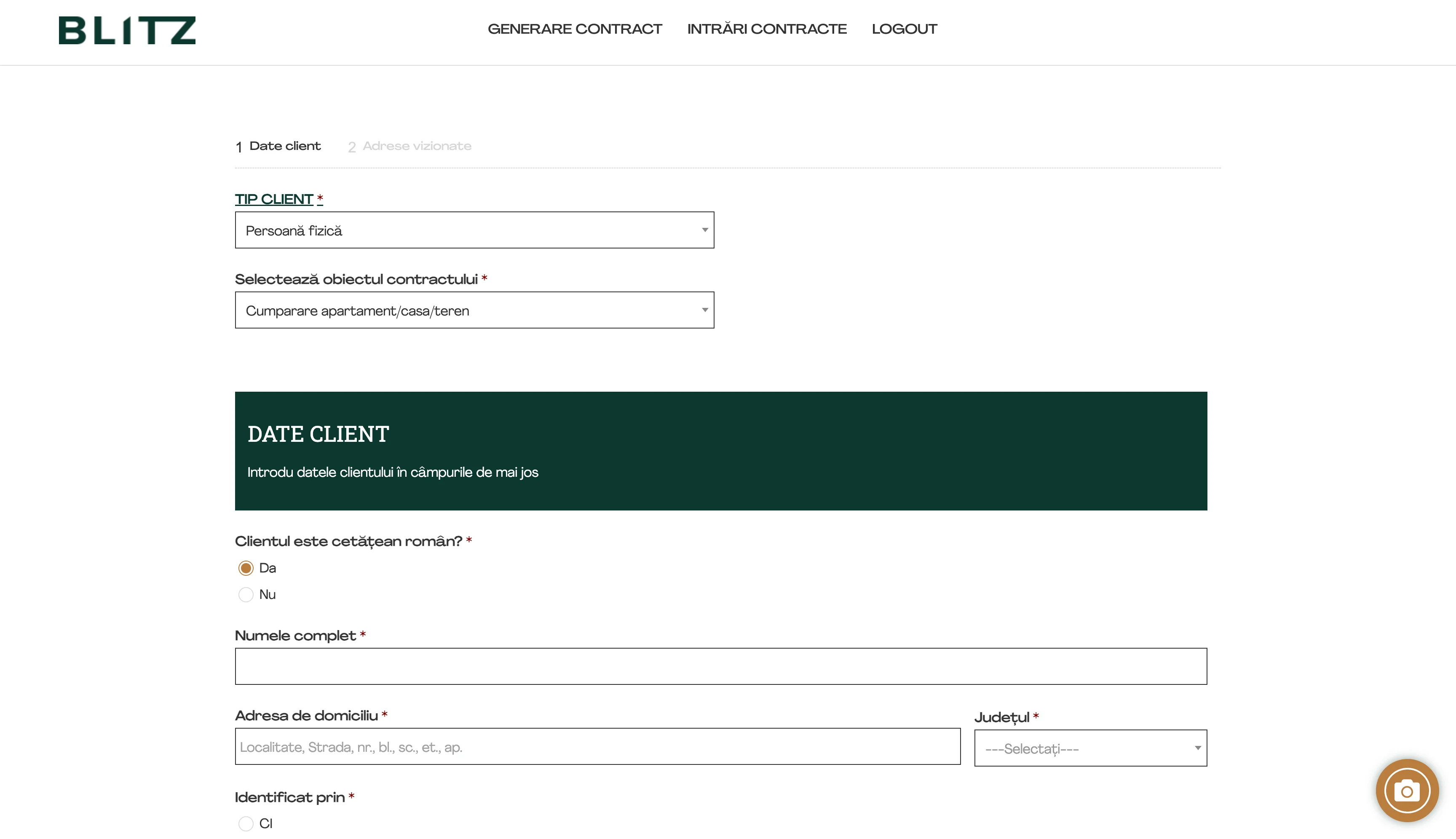This screenshot has height=839, width=1456.
Task: Open the GENERARE CONTRACT menu item
Action: [x=575, y=29]
